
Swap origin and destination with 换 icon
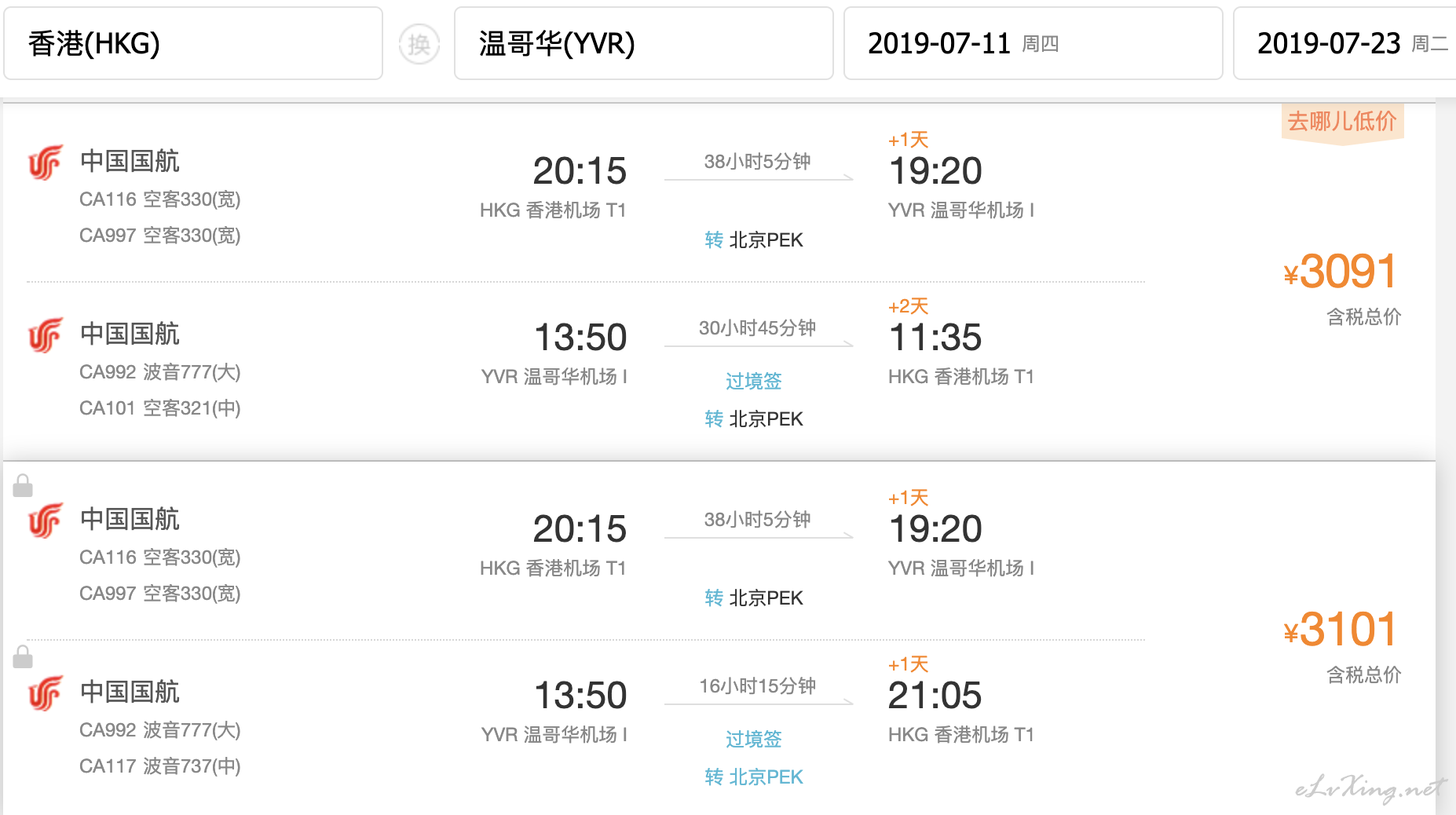[x=419, y=44]
